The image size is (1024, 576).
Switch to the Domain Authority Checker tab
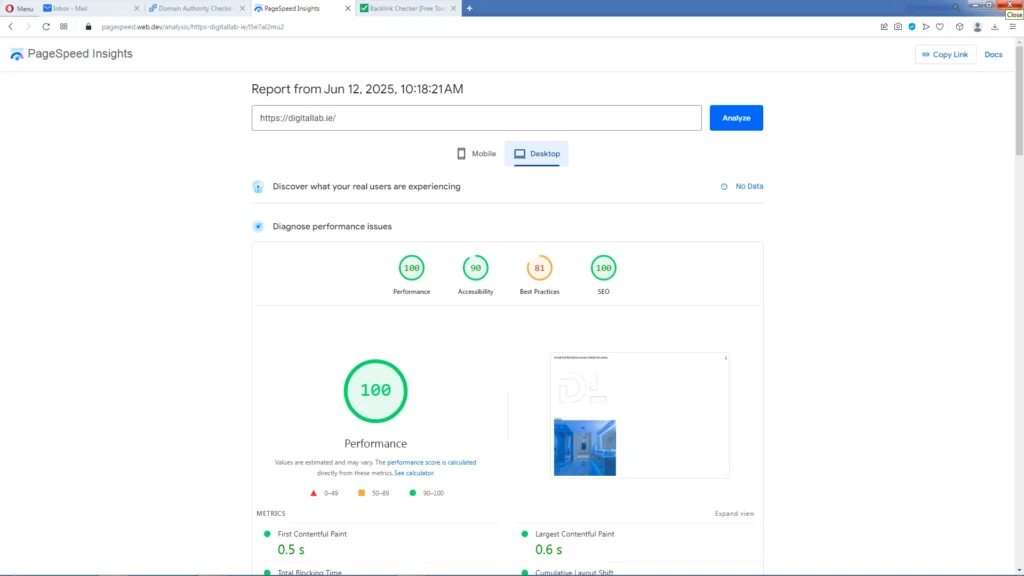196,8
